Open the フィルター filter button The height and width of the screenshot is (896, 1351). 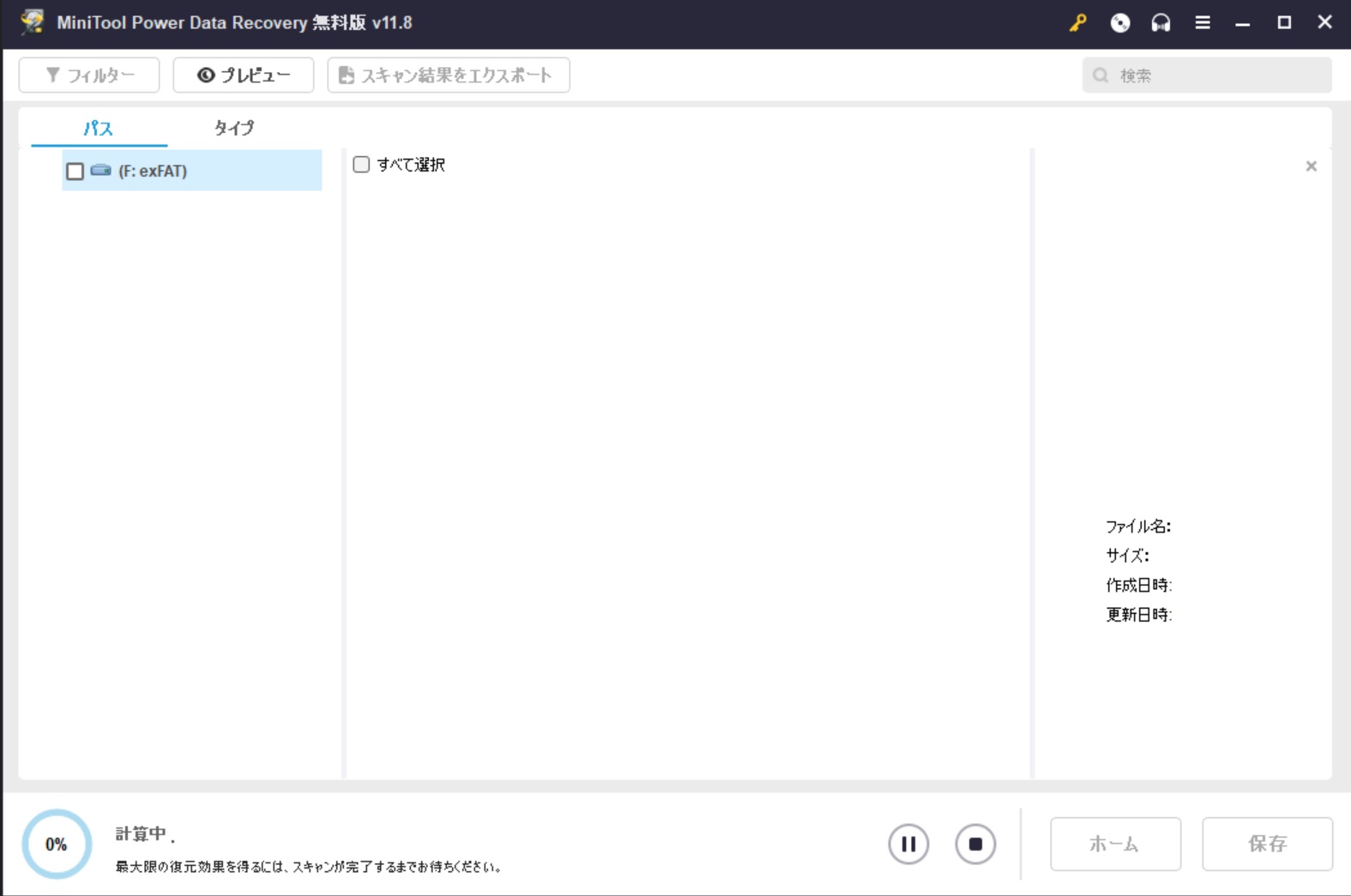[89, 75]
